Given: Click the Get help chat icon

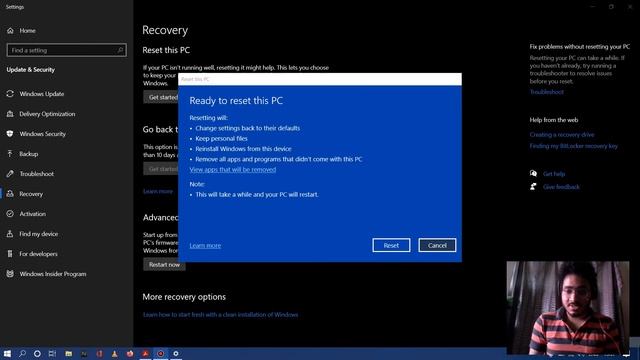Looking at the screenshot, I should [533, 173].
